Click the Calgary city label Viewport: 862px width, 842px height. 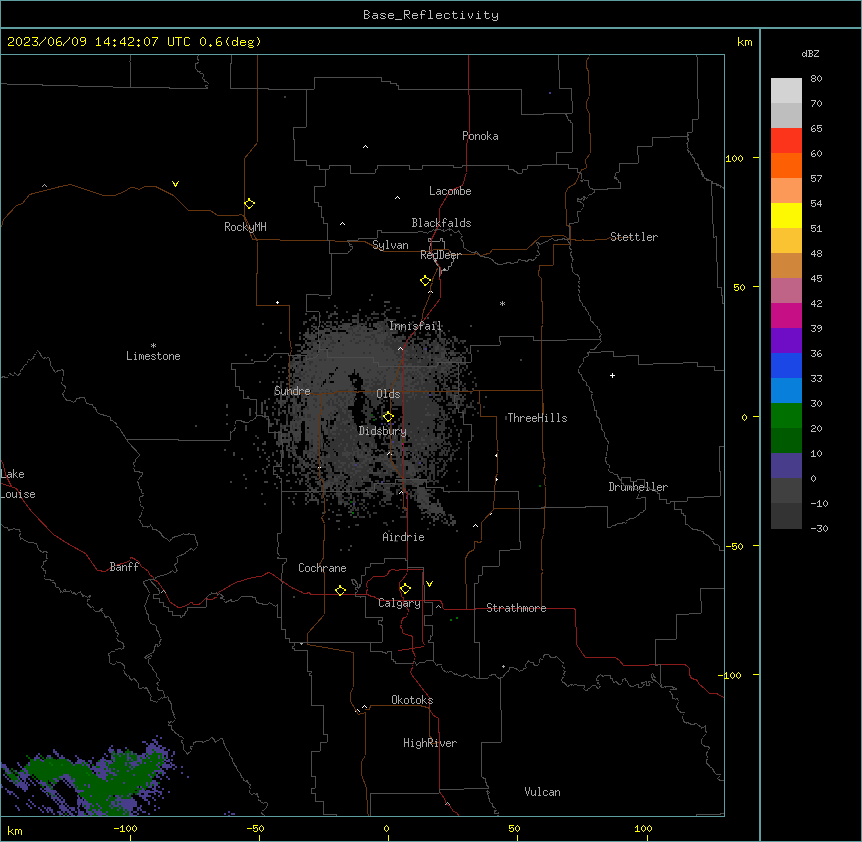pos(399,603)
